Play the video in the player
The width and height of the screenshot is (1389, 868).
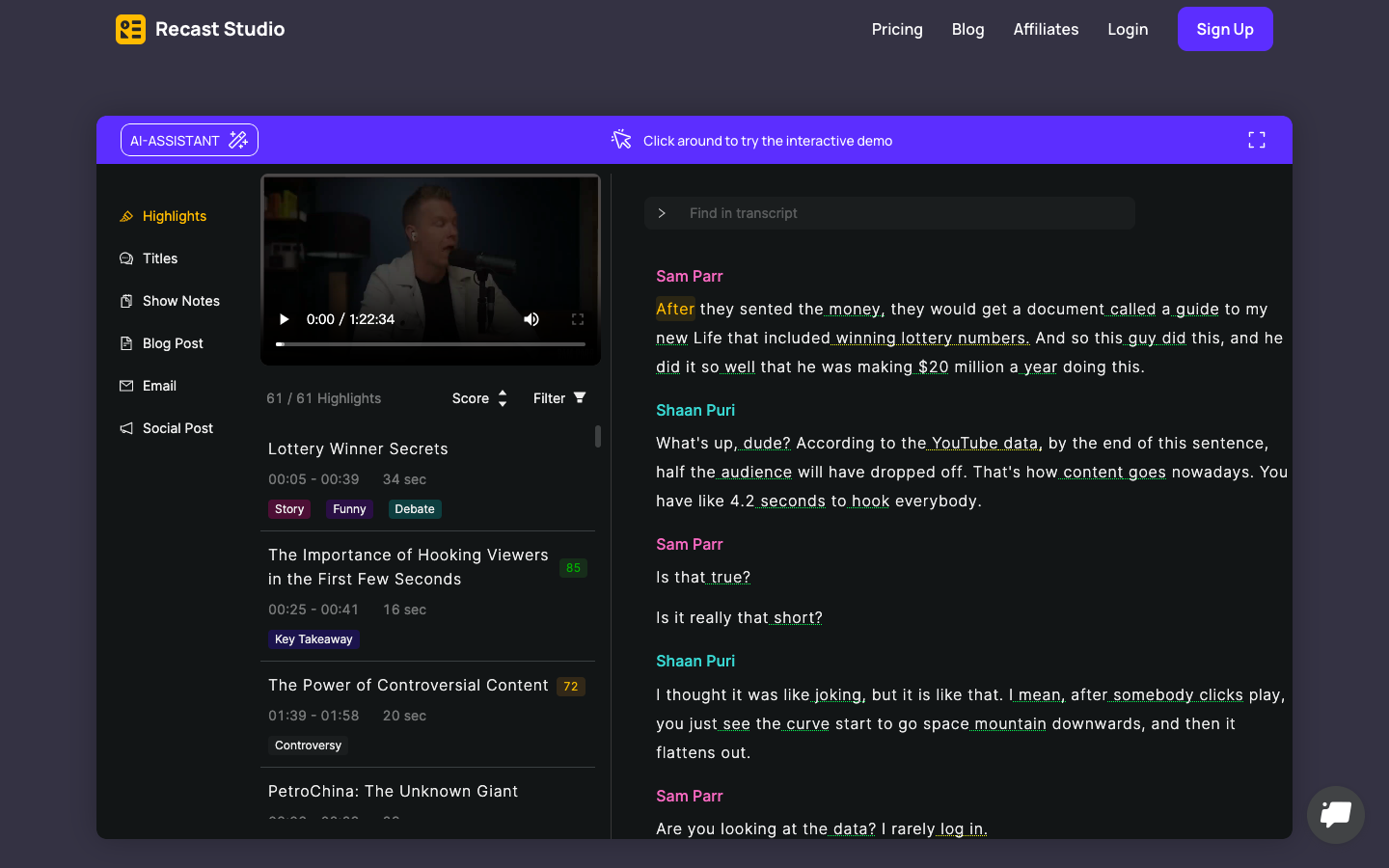tap(284, 319)
